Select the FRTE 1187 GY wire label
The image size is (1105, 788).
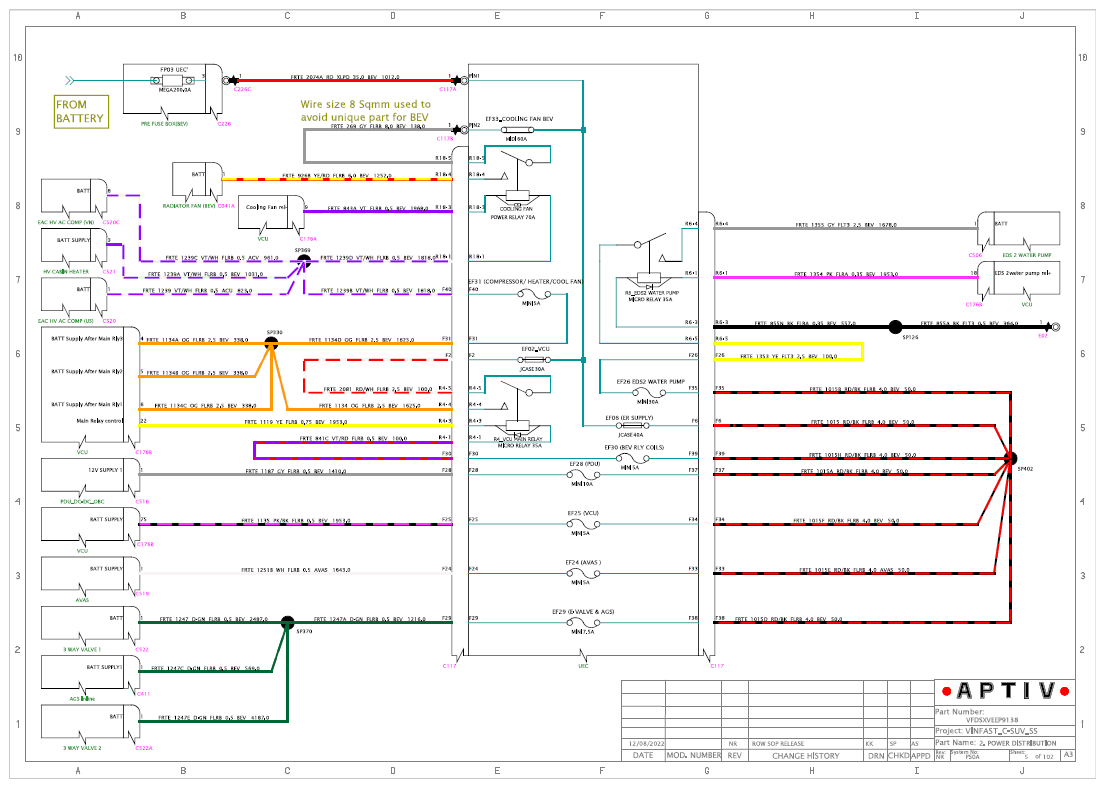pos(295,471)
